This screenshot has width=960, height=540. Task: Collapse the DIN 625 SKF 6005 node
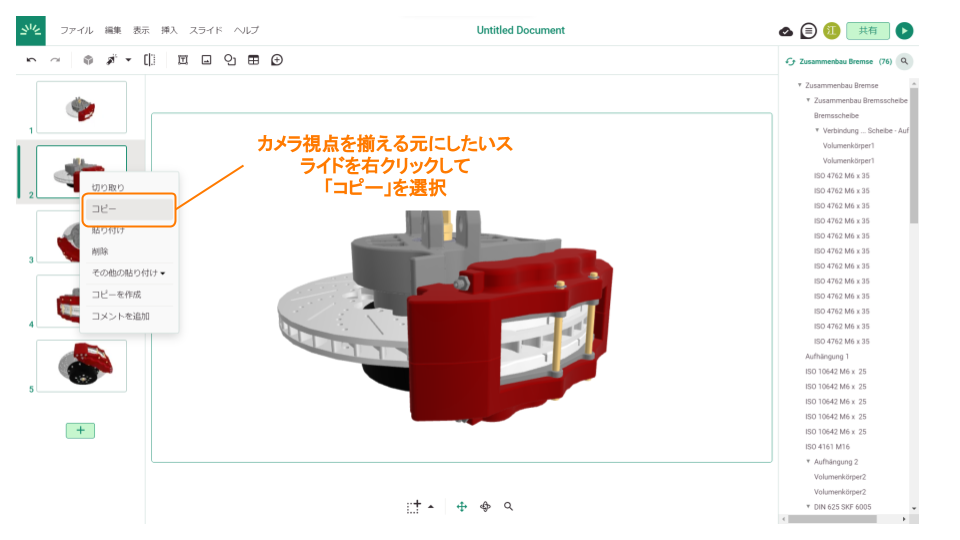pos(808,506)
